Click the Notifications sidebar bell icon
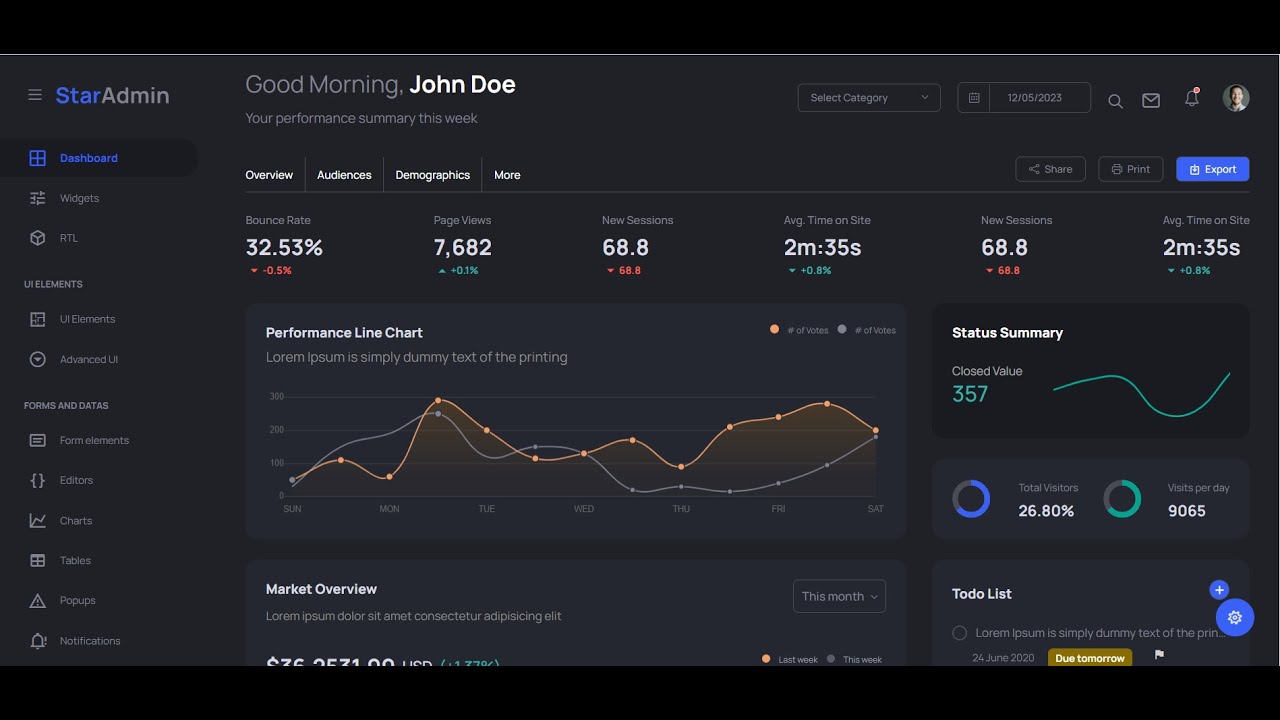The image size is (1280, 720). 38,641
